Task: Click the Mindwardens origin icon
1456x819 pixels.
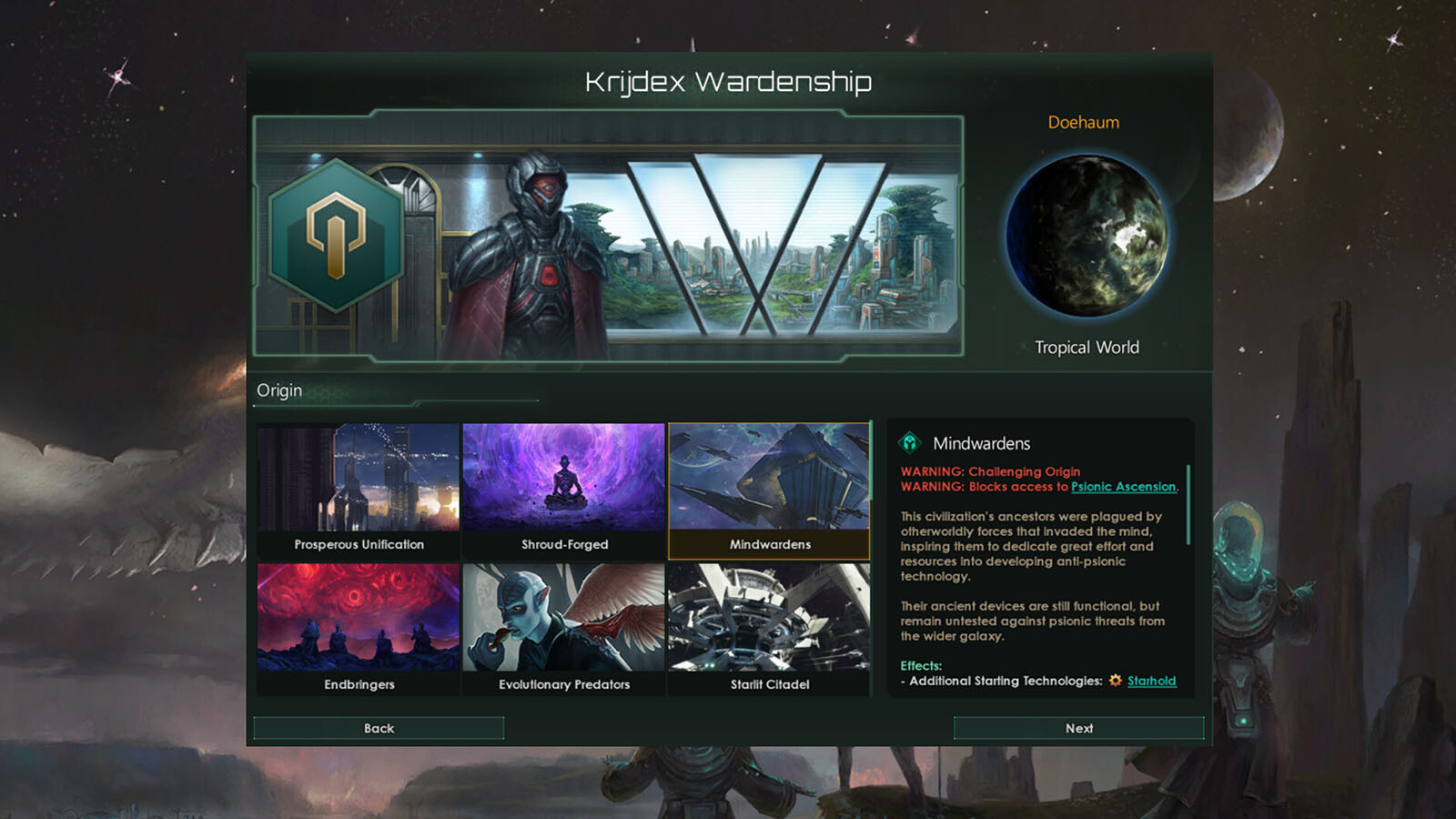Action: [x=909, y=443]
